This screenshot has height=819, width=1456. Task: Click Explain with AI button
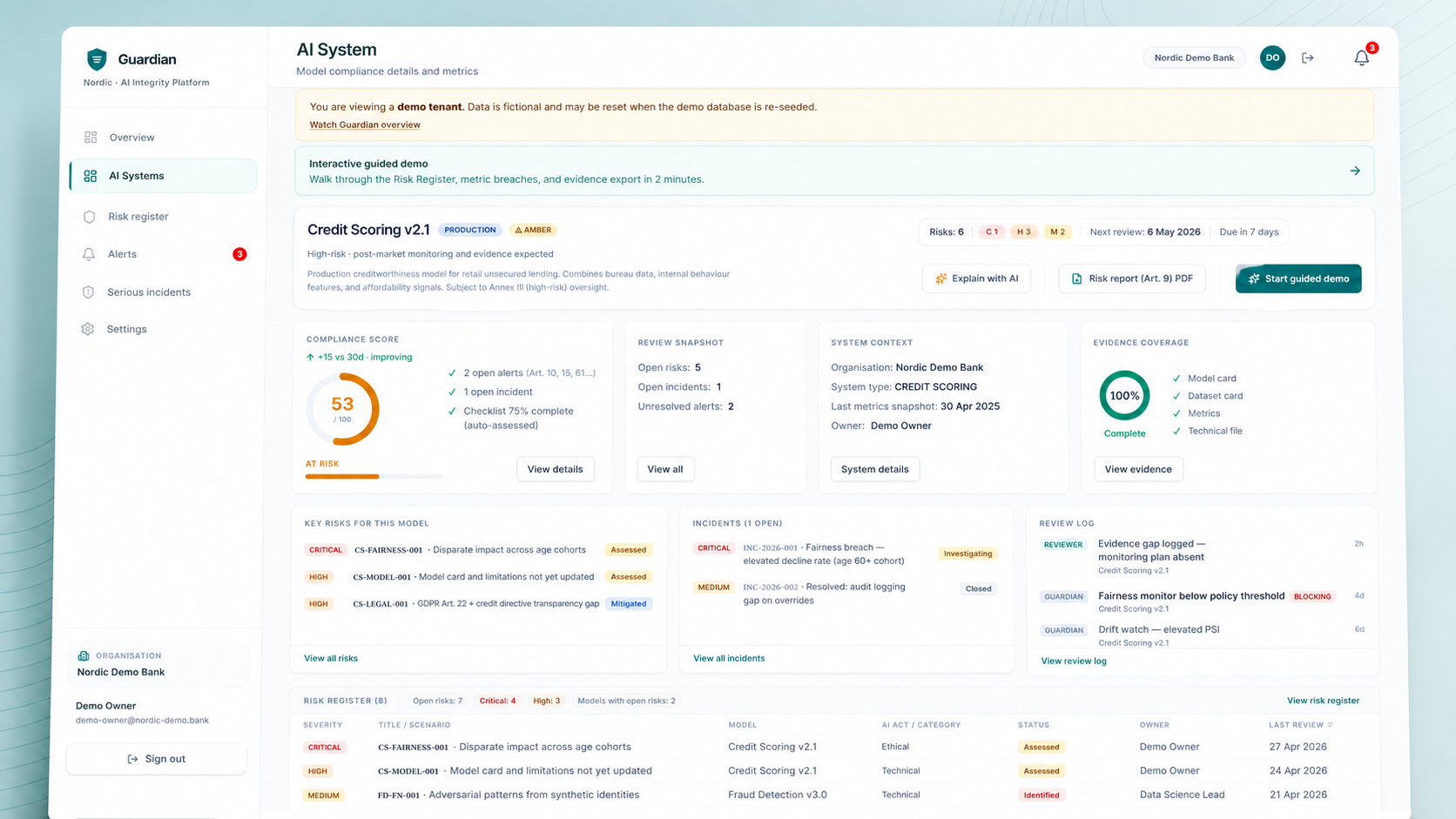pos(976,279)
